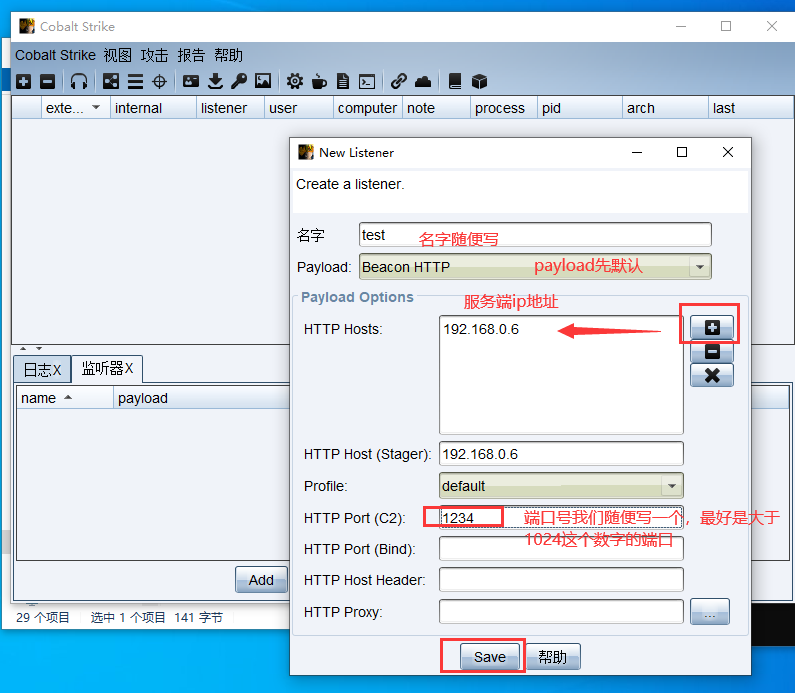Click into the HTTP Port (C2) field
Viewport: 795px width, 693px height.
coord(560,517)
